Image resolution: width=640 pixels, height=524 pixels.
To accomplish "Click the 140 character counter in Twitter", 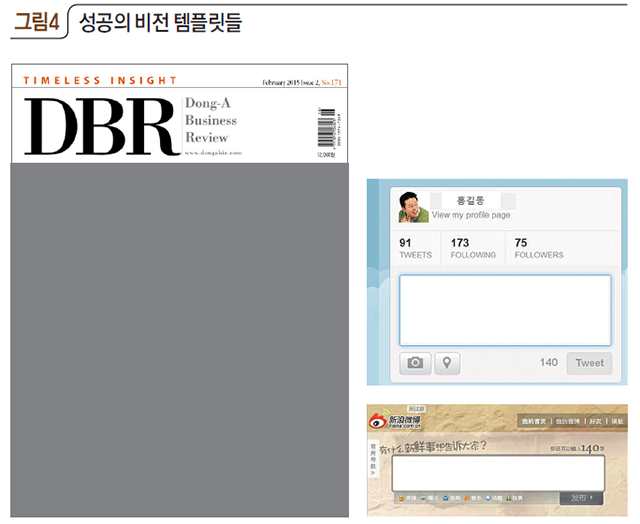I will pyautogui.click(x=549, y=362).
